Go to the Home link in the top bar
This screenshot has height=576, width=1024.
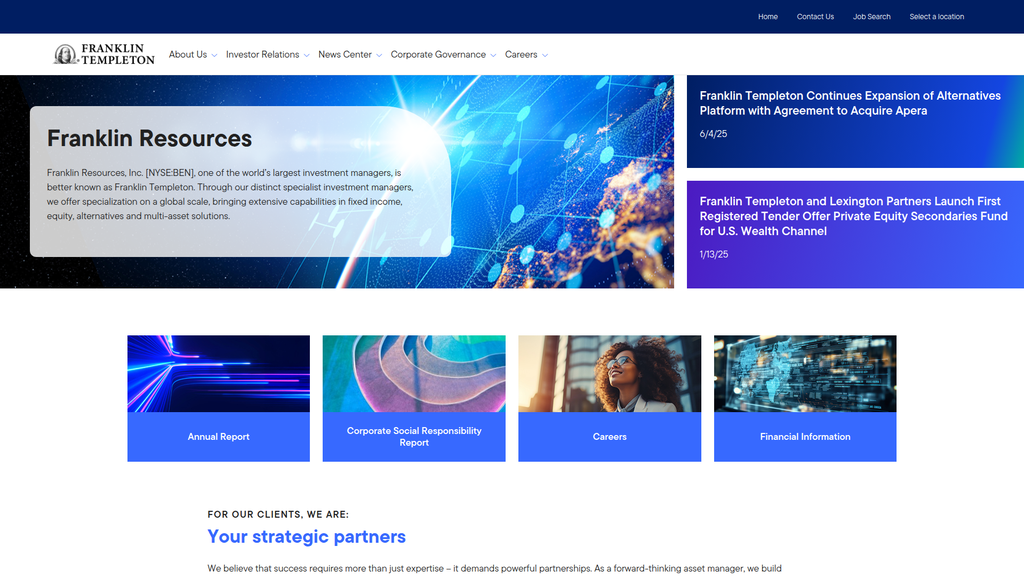767,17
